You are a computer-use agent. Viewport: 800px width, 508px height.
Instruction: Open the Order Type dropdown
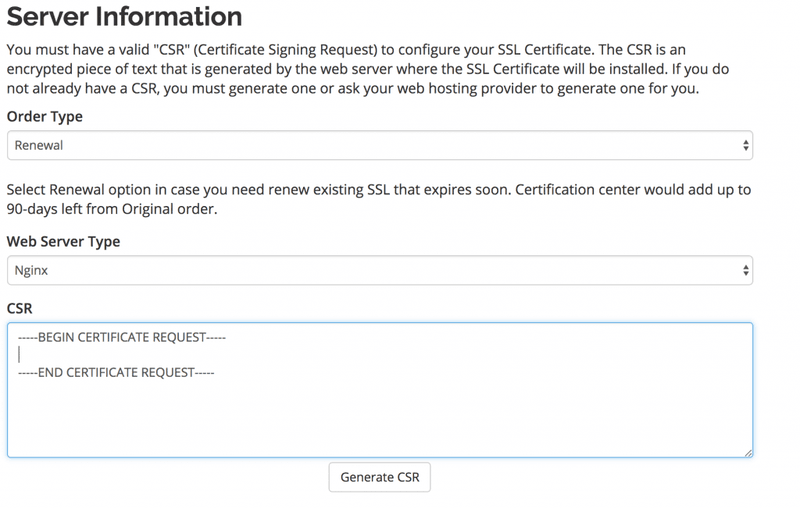pos(379,145)
